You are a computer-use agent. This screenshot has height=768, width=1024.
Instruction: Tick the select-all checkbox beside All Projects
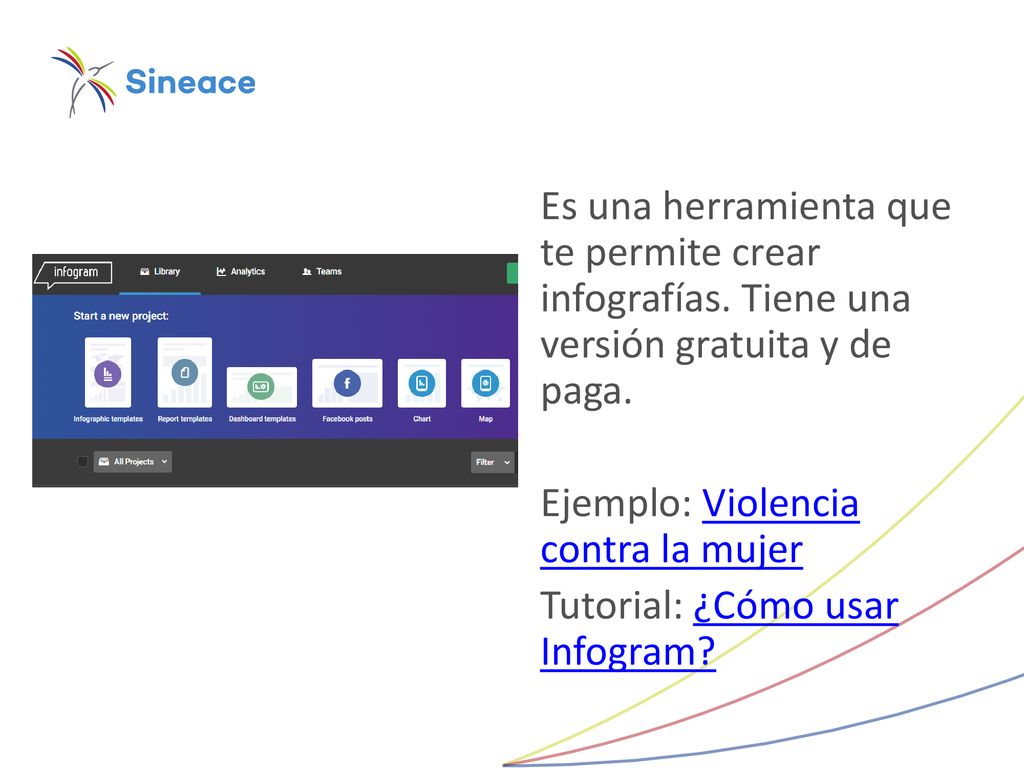click(82, 462)
